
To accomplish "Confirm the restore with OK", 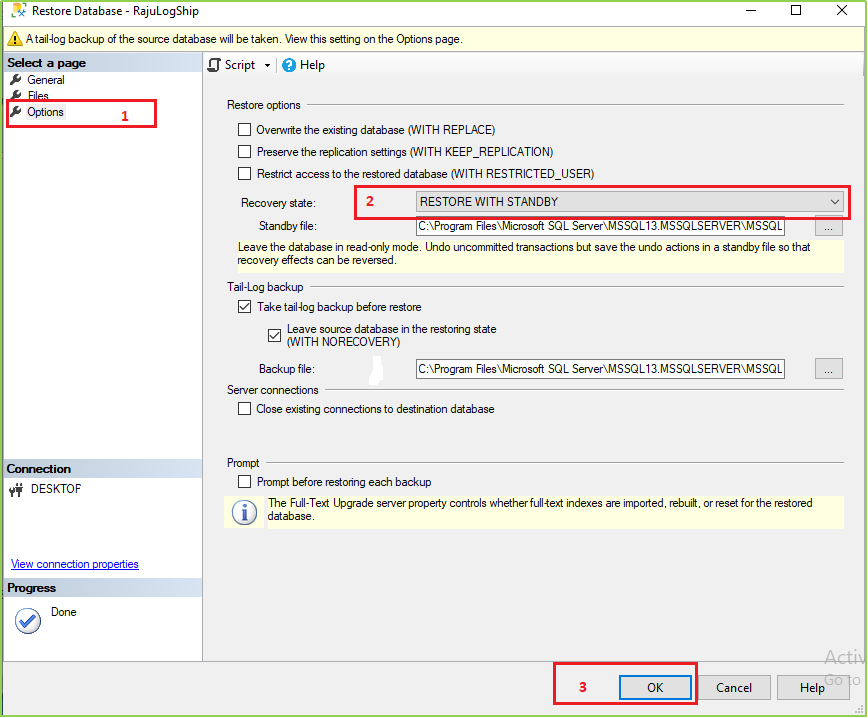I will [x=655, y=688].
